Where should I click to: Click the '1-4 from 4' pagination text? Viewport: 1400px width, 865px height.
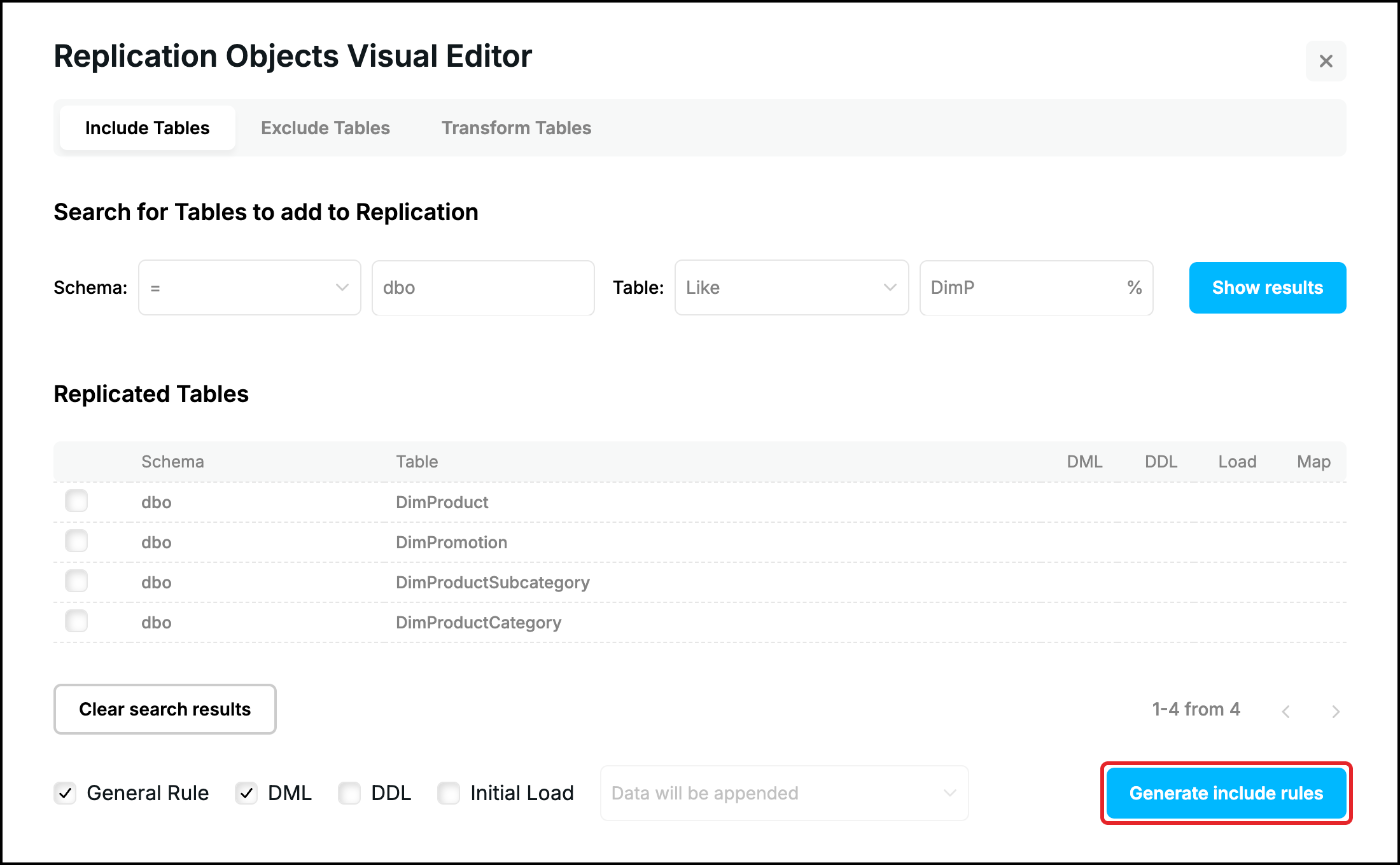click(1196, 709)
